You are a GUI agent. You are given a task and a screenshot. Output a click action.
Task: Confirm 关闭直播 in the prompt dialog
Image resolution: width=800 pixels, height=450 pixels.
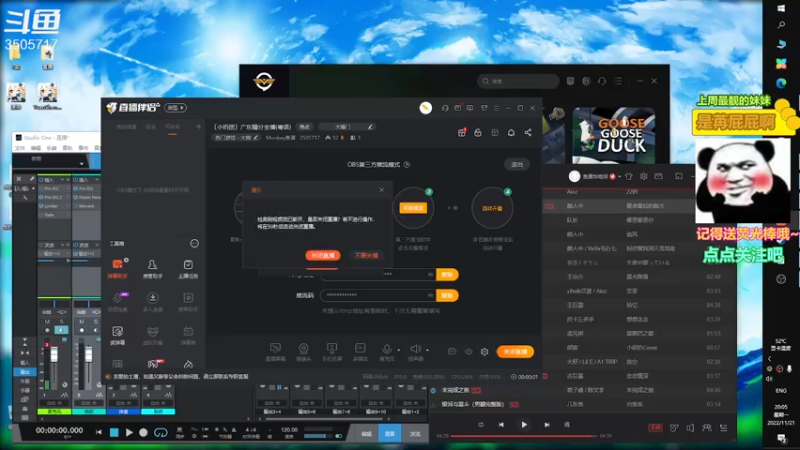point(323,255)
